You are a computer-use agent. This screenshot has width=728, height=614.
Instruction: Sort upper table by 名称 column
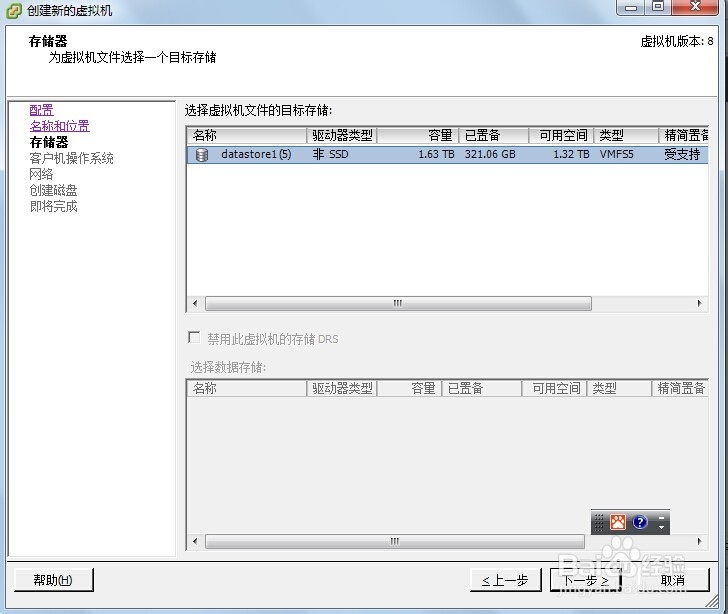coord(247,136)
